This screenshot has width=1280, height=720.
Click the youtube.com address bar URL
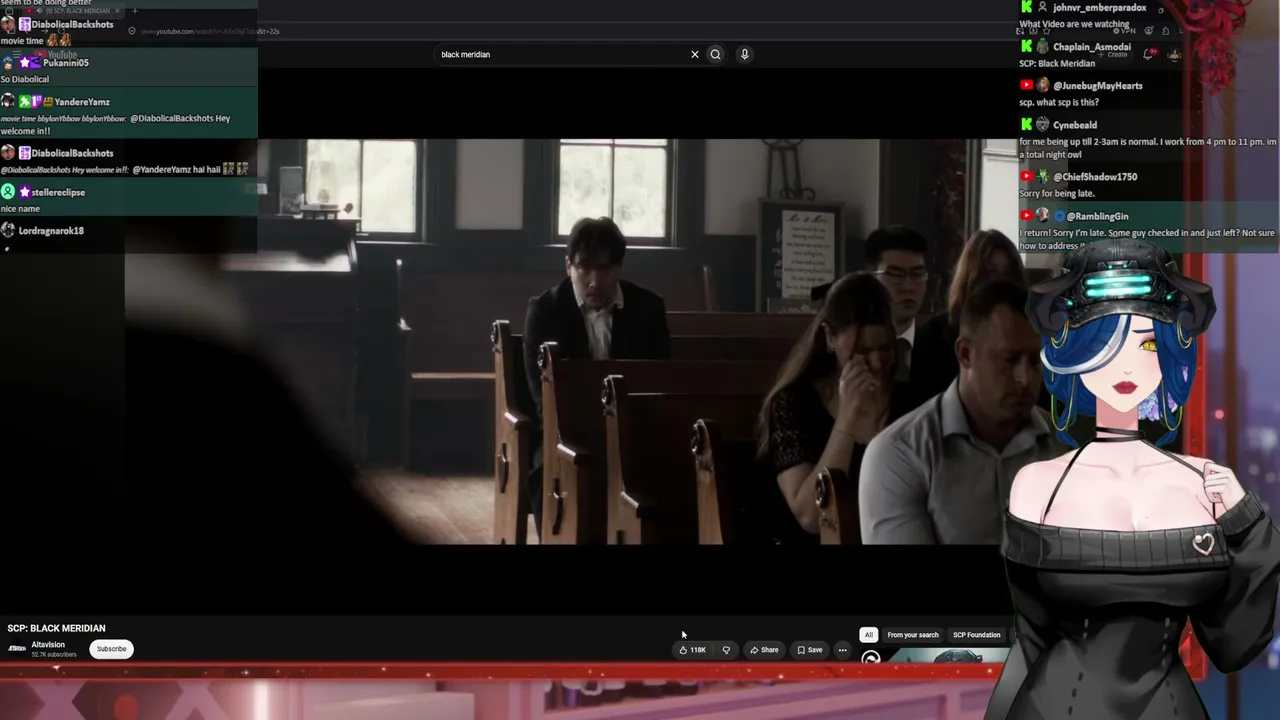pyautogui.click(x=210, y=31)
